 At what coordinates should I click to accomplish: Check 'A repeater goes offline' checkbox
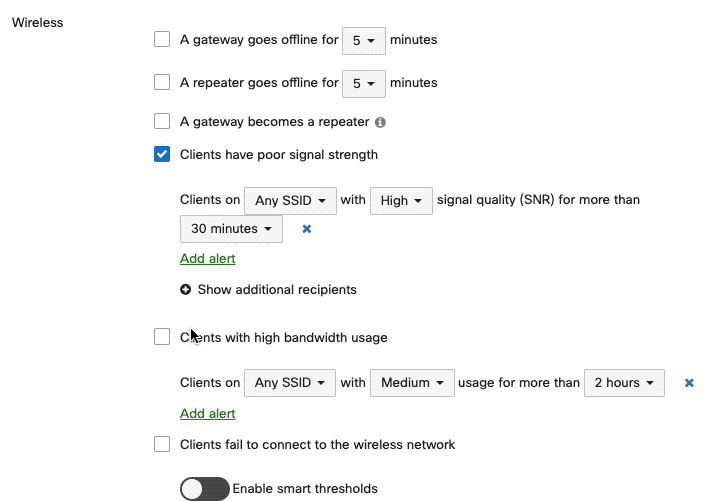162,83
